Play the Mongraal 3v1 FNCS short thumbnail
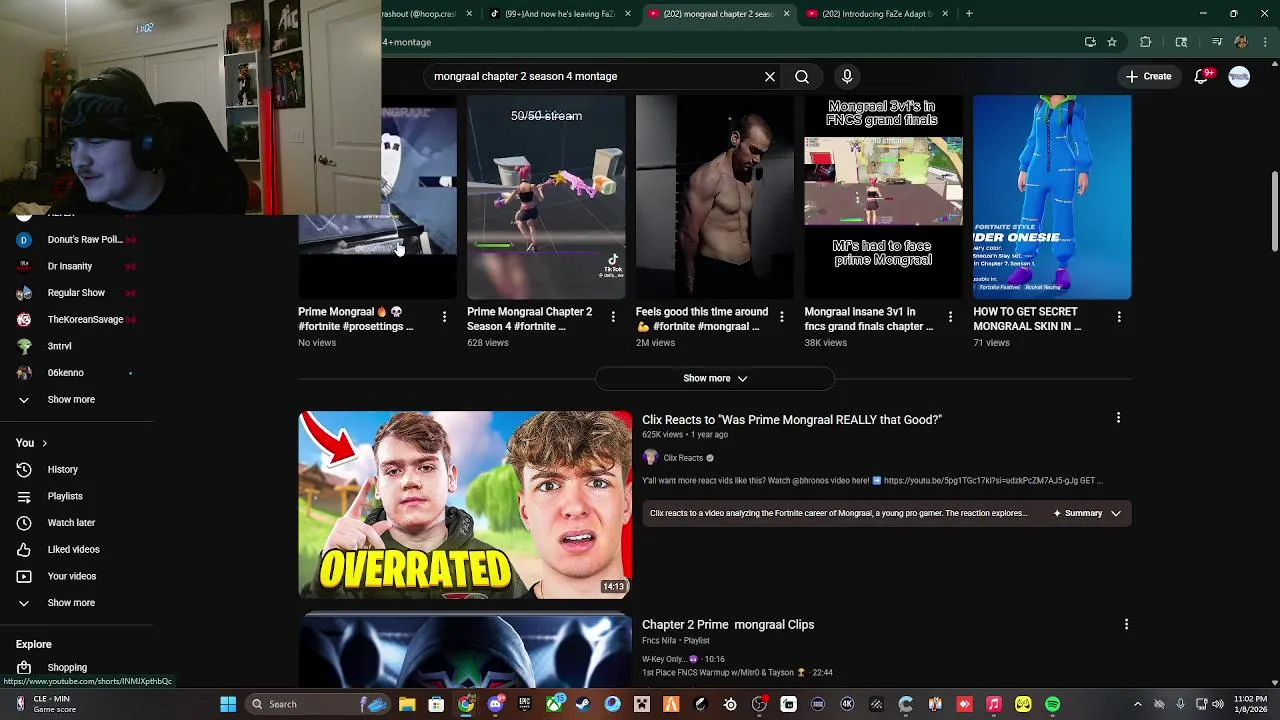 pos(883,197)
